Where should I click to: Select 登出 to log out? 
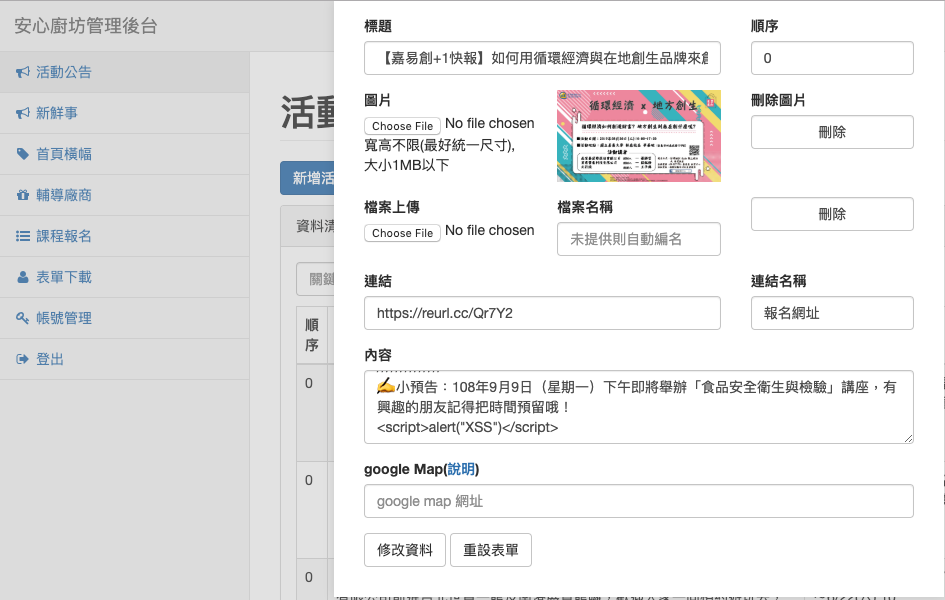click(125, 359)
